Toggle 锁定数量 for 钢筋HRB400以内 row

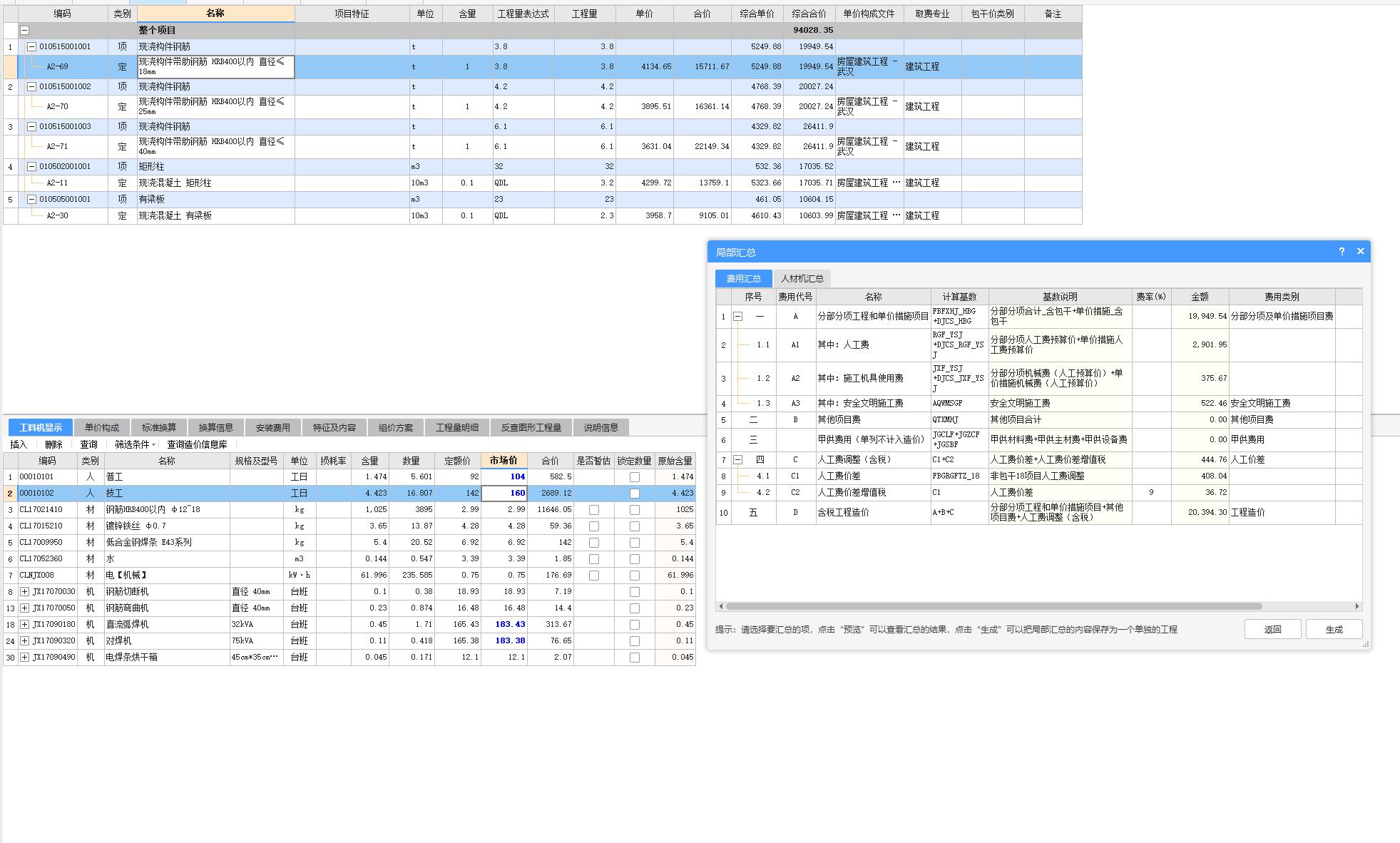[635, 509]
